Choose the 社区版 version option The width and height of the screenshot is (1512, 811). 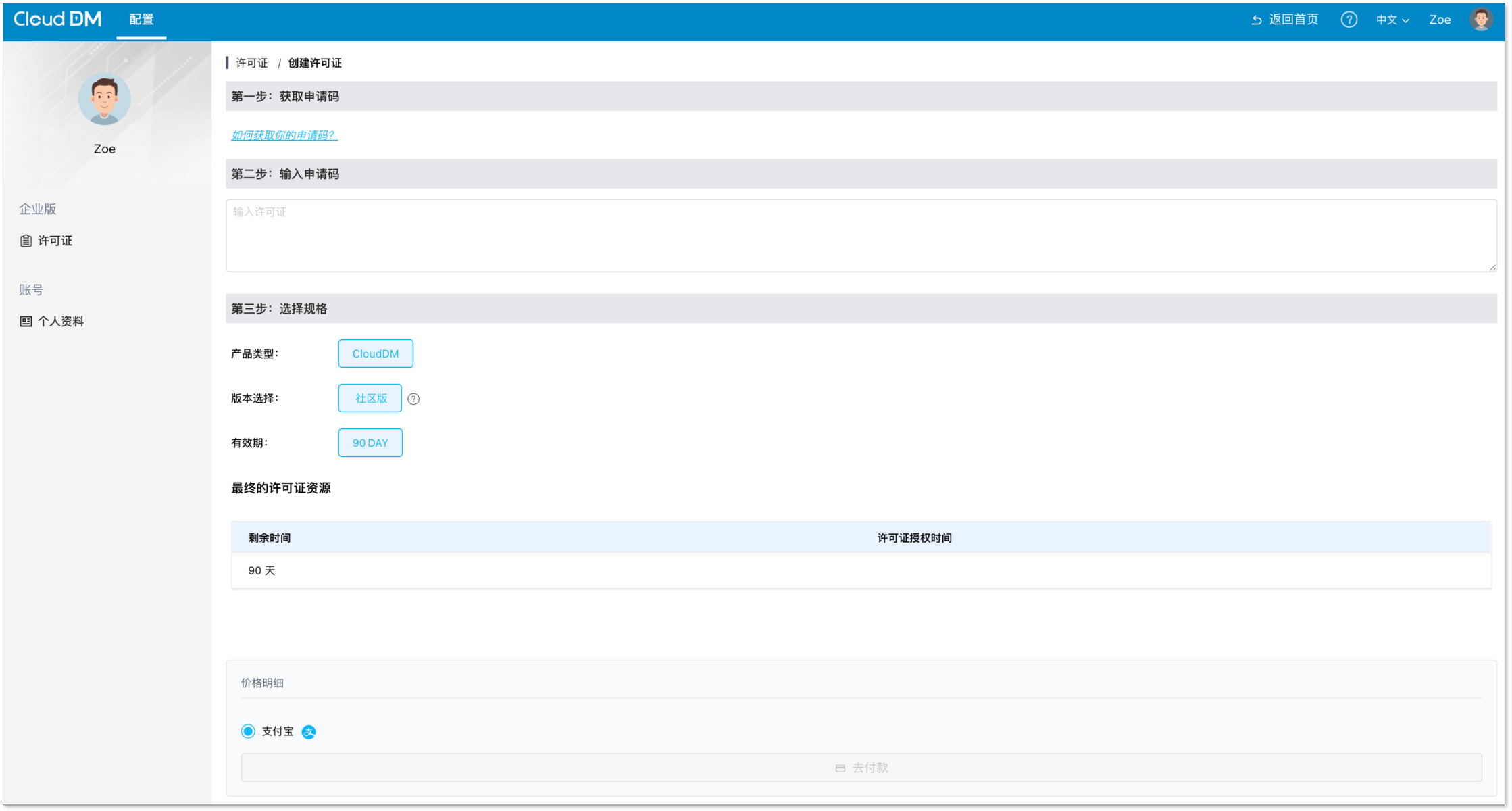(370, 398)
